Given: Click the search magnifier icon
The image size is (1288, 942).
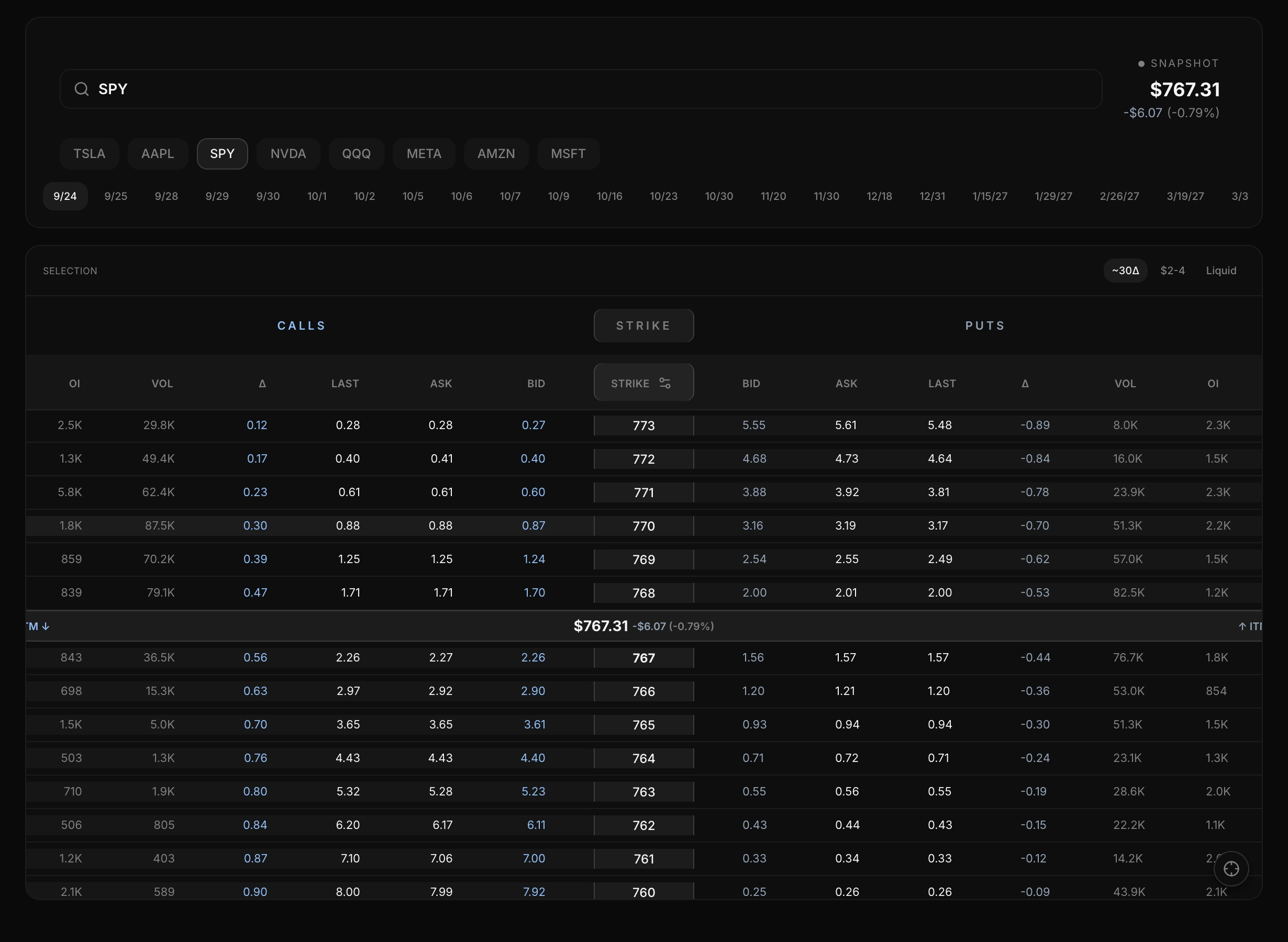Looking at the screenshot, I should click(x=82, y=89).
